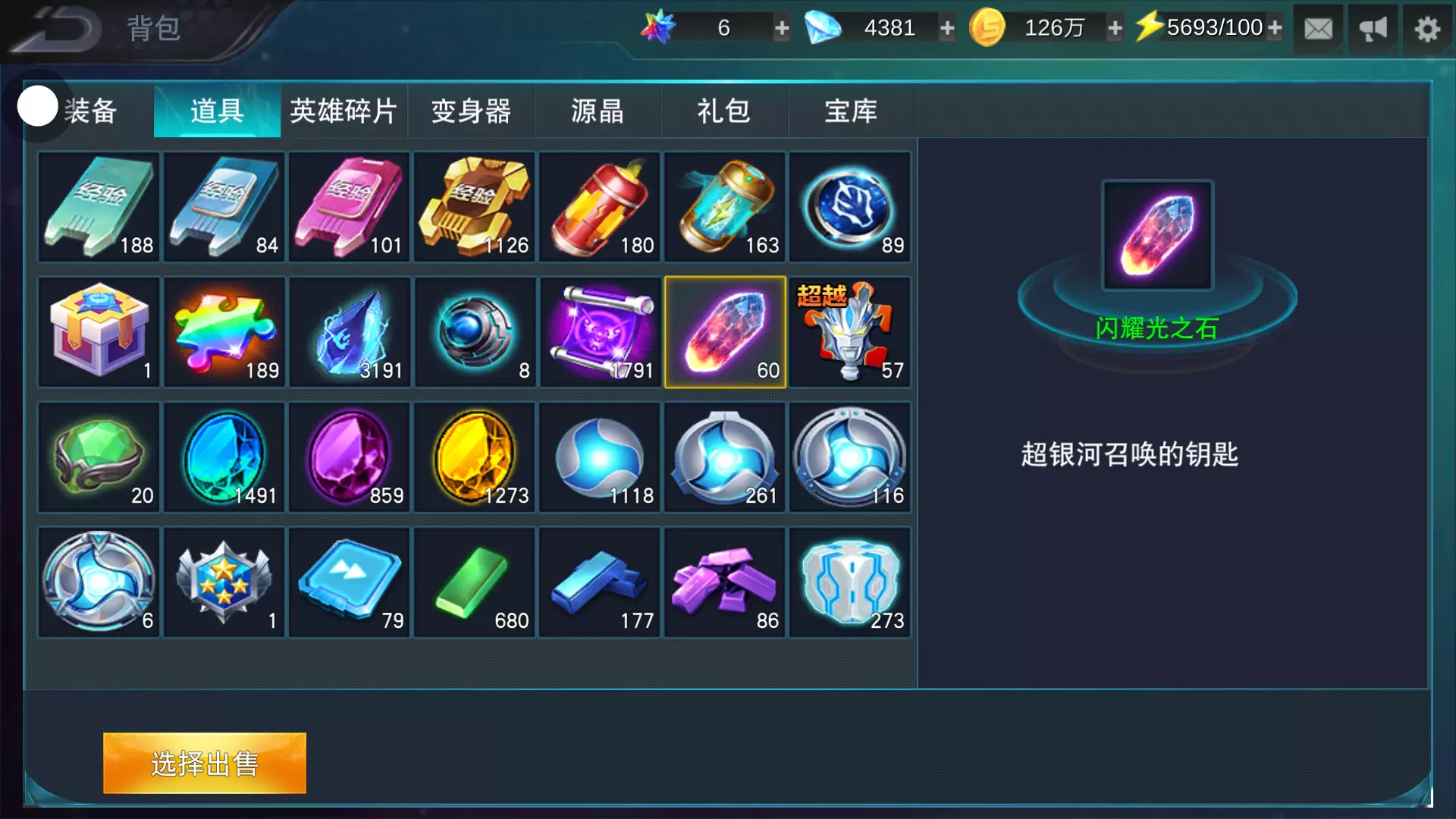
Task: Select the purple scroll item with 1791
Action: [x=600, y=332]
